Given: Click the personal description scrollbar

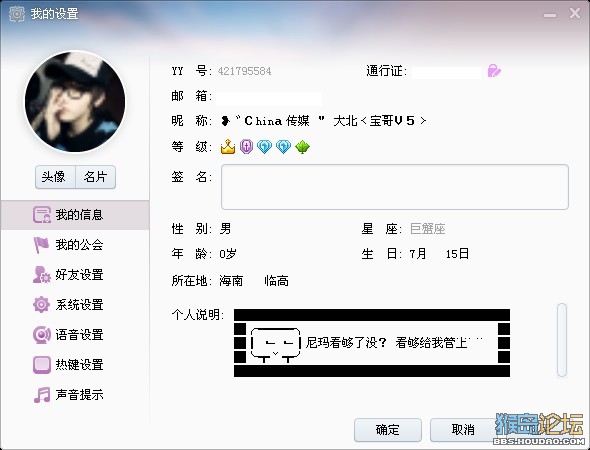Looking at the screenshot, I should [x=562, y=340].
